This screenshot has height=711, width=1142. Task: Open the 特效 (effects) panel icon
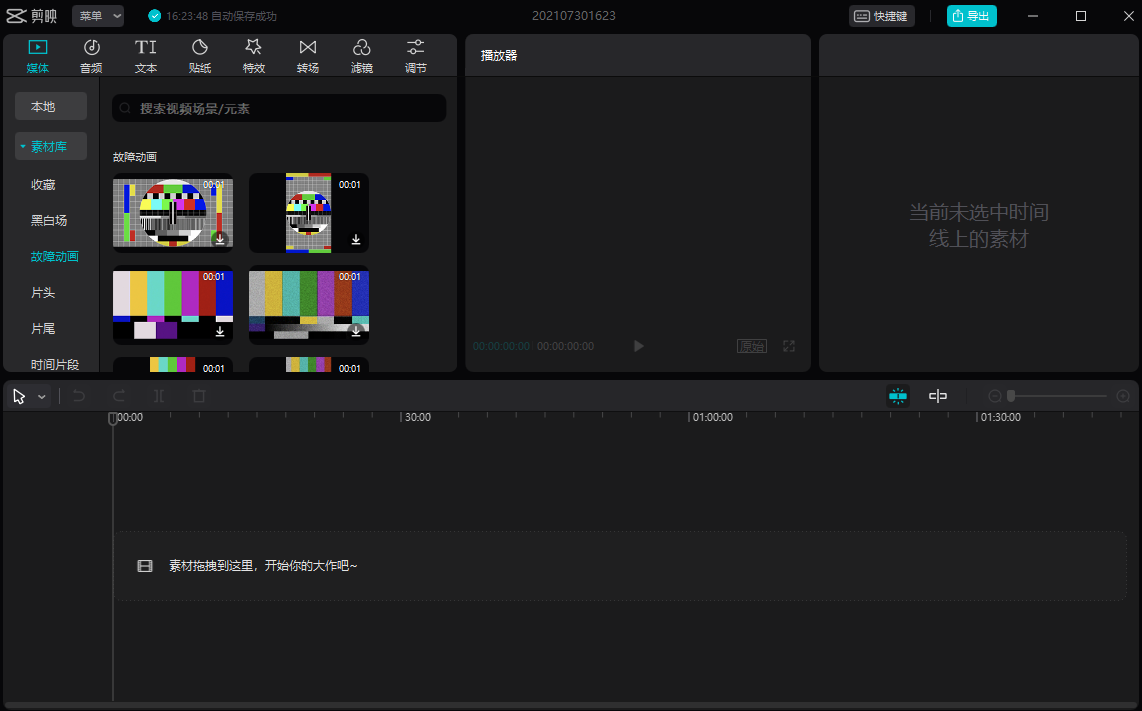(x=254, y=55)
